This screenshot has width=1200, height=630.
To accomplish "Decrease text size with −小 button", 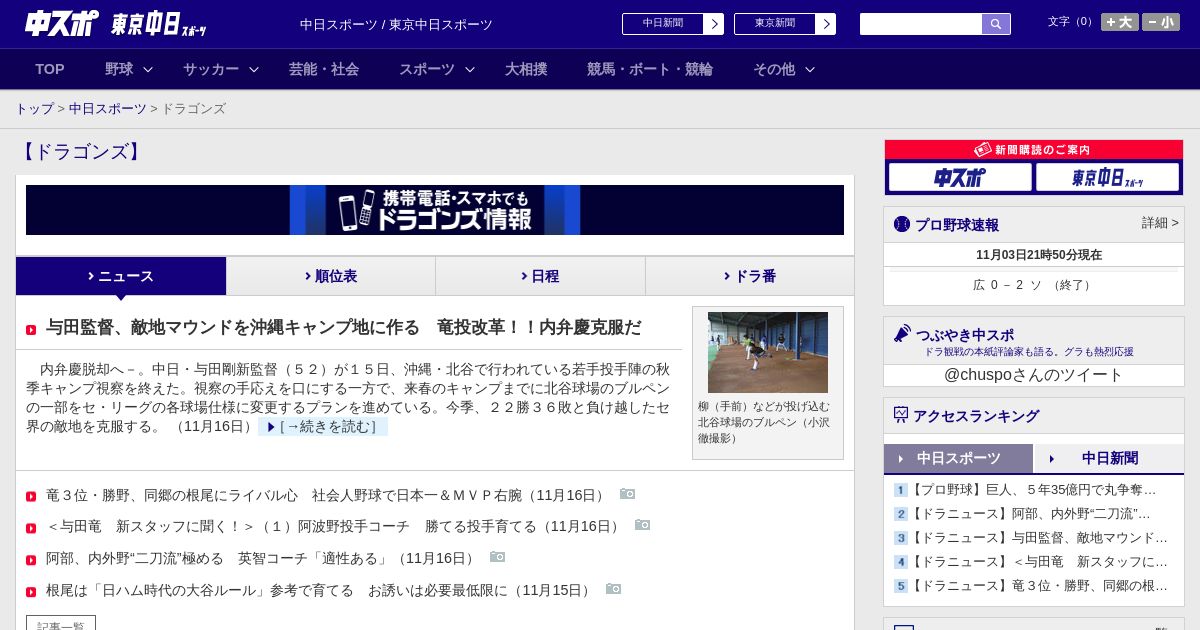I will tap(1161, 22).
